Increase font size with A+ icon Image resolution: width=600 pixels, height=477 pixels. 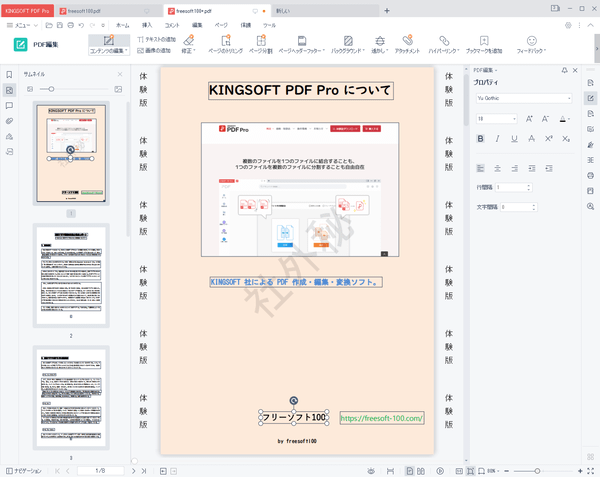pos(529,119)
